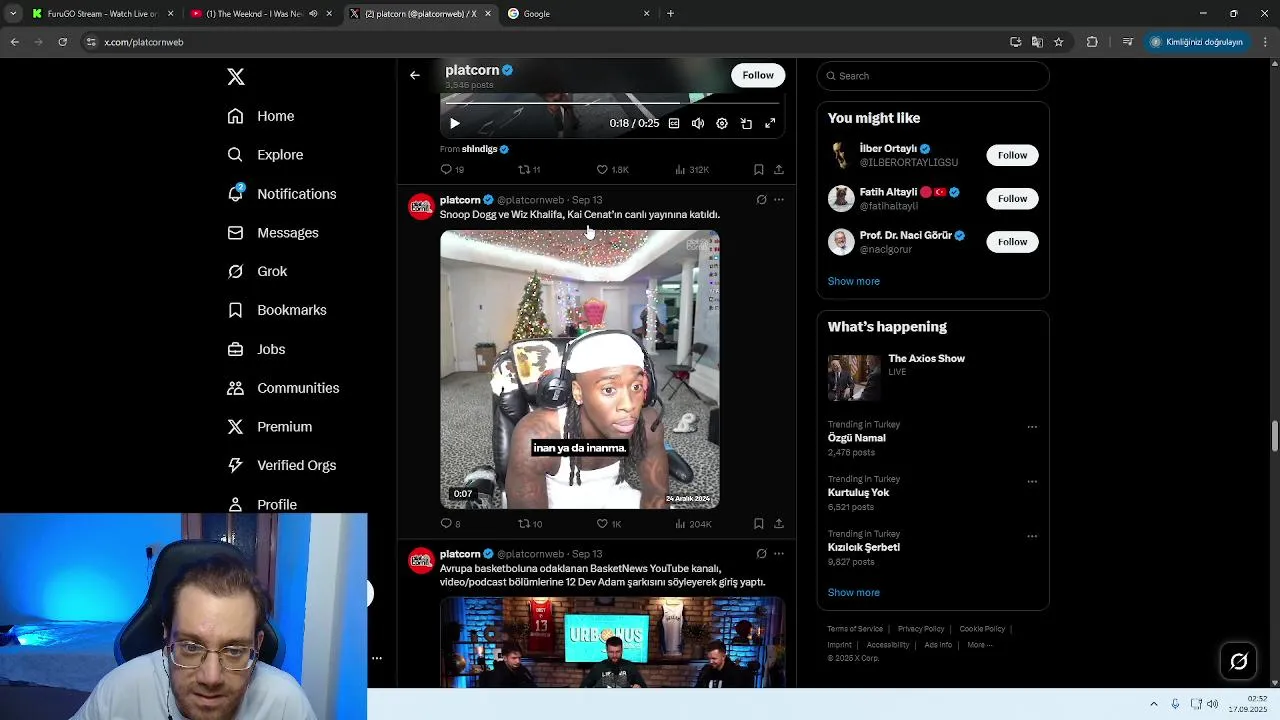Open the browser extensions puzzle icon
This screenshot has height=720, width=1280.
pos(1092,42)
